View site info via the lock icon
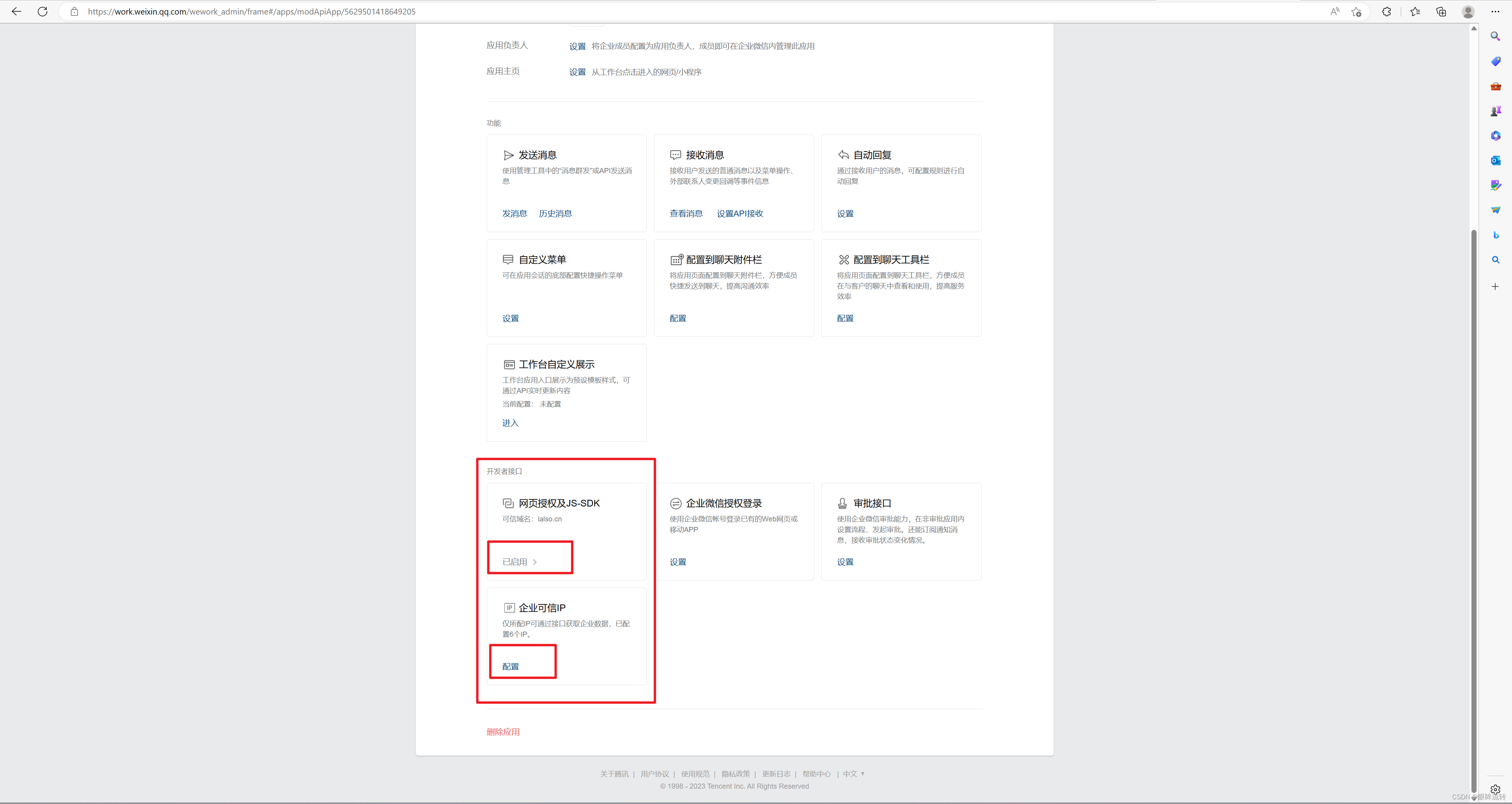The image size is (1512, 804). click(74, 11)
